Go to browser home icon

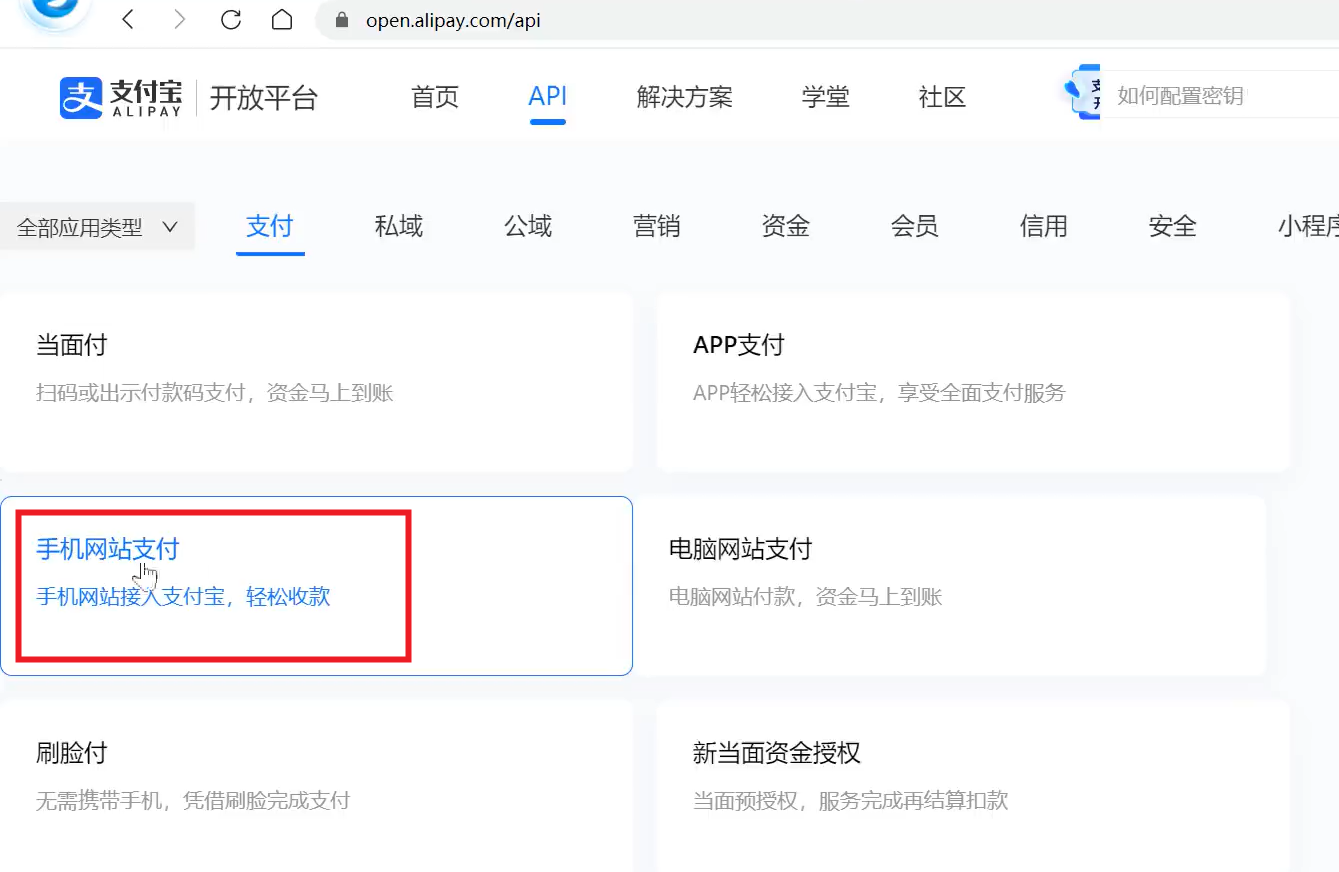283,19
